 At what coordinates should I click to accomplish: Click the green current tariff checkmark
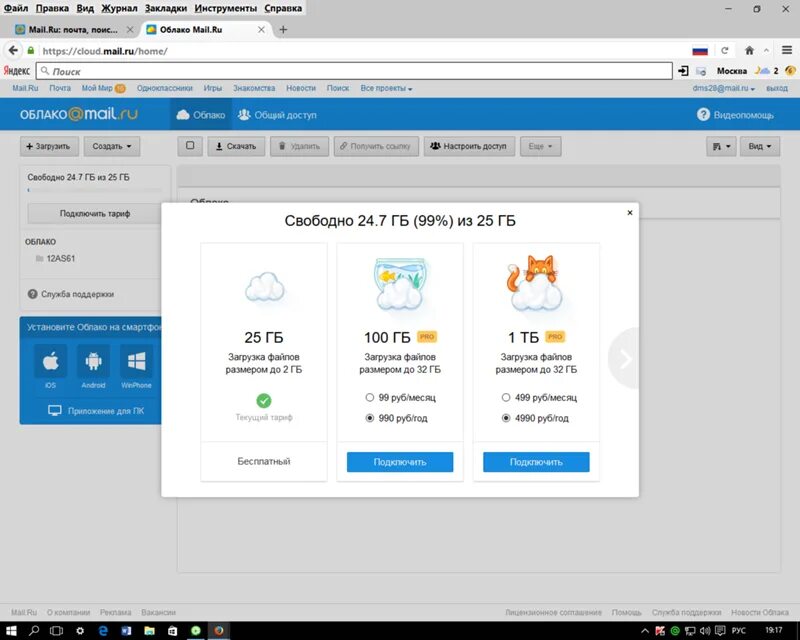pyautogui.click(x=264, y=401)
